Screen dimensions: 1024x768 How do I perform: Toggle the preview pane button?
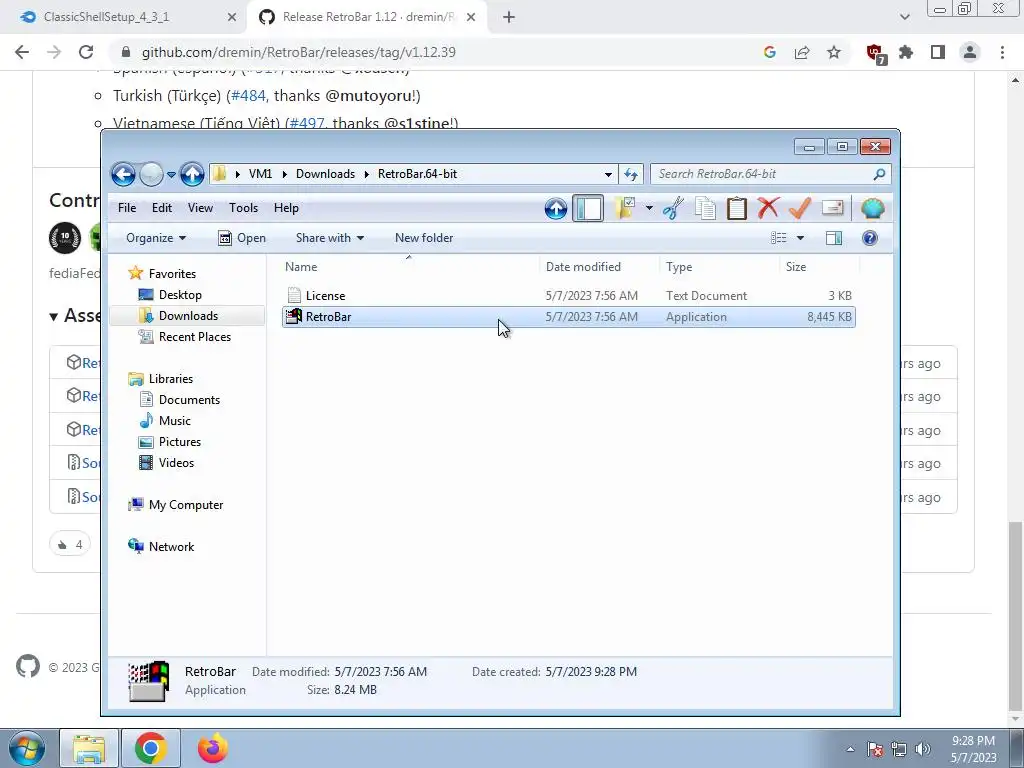(x=834, y=238)
